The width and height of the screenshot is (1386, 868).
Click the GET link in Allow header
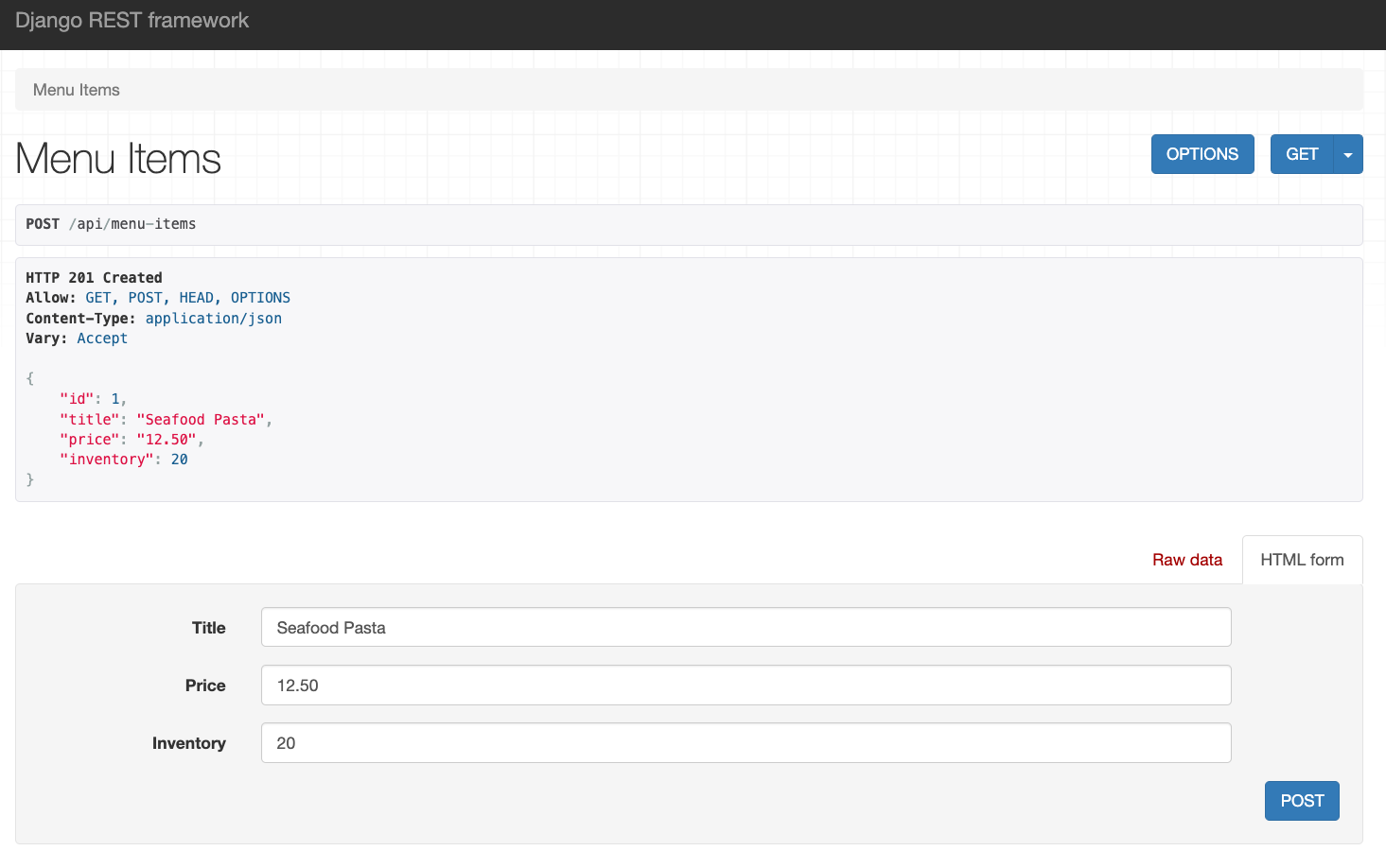98,297
